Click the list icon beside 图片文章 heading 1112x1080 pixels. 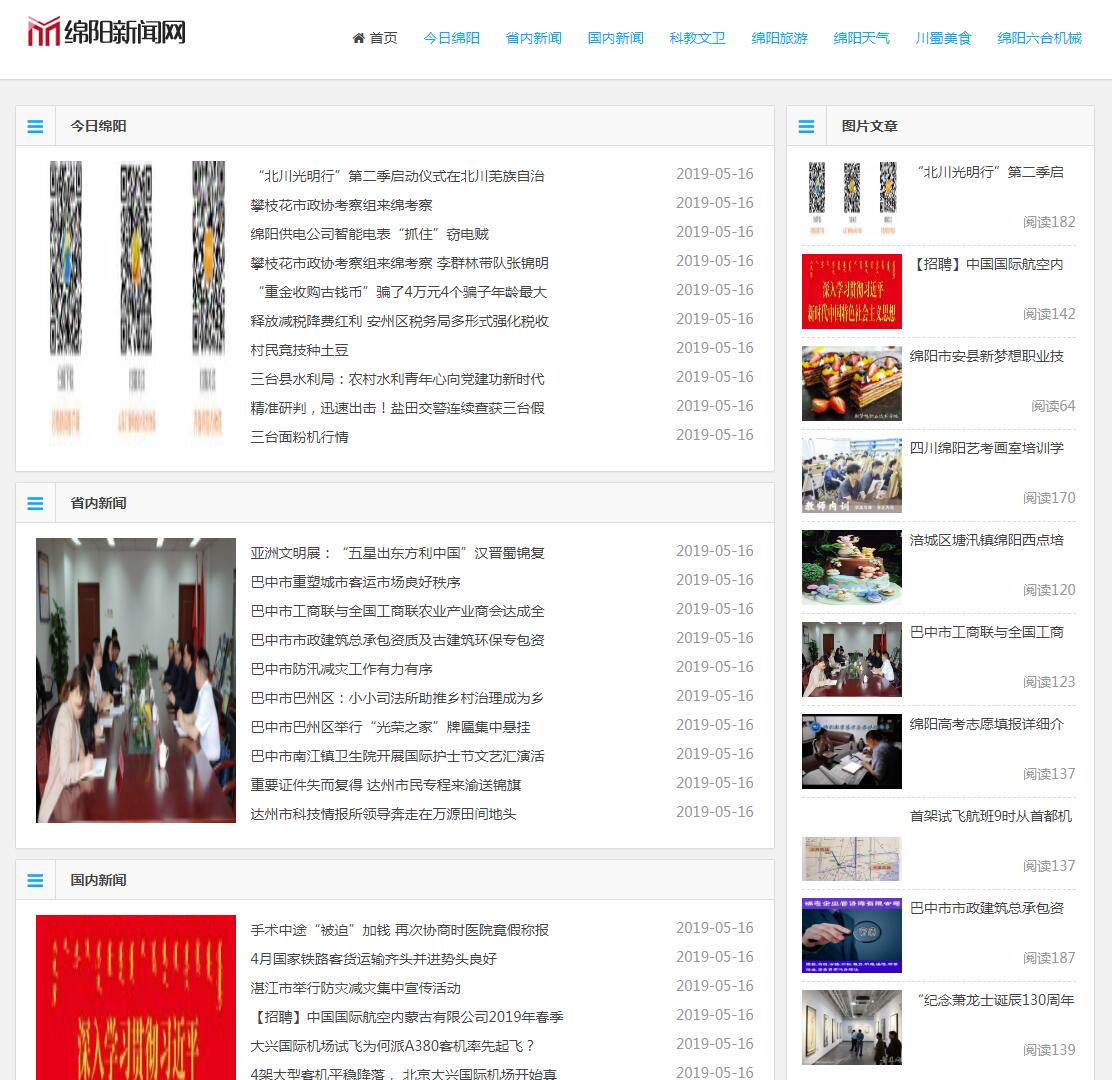point(806,126)
